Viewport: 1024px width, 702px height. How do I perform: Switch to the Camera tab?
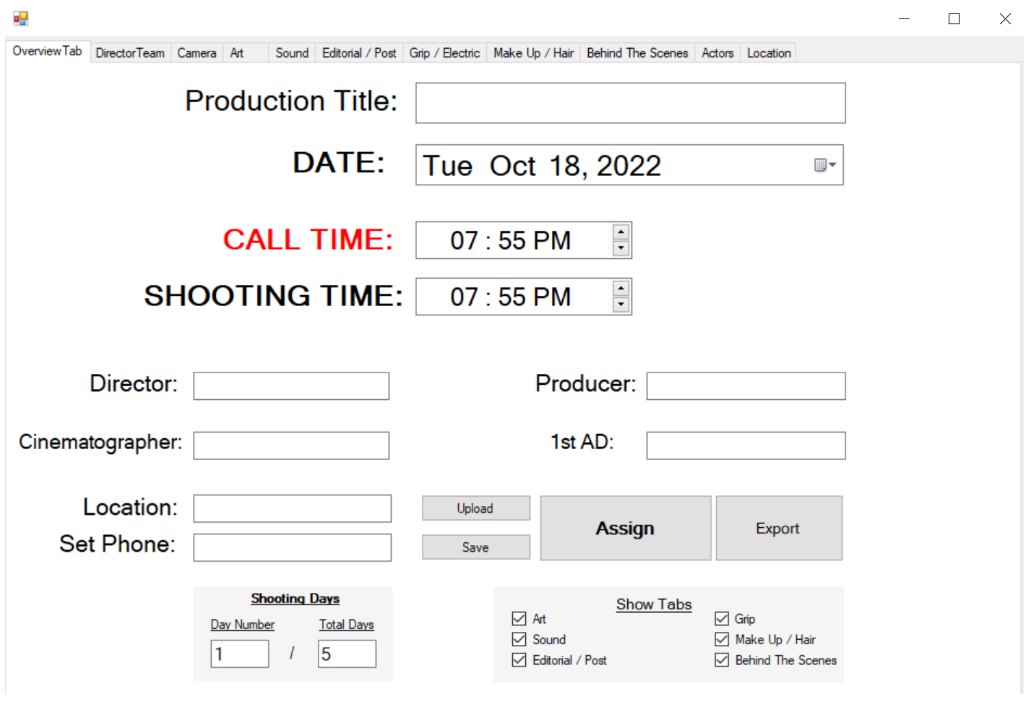tap(197, 53)
